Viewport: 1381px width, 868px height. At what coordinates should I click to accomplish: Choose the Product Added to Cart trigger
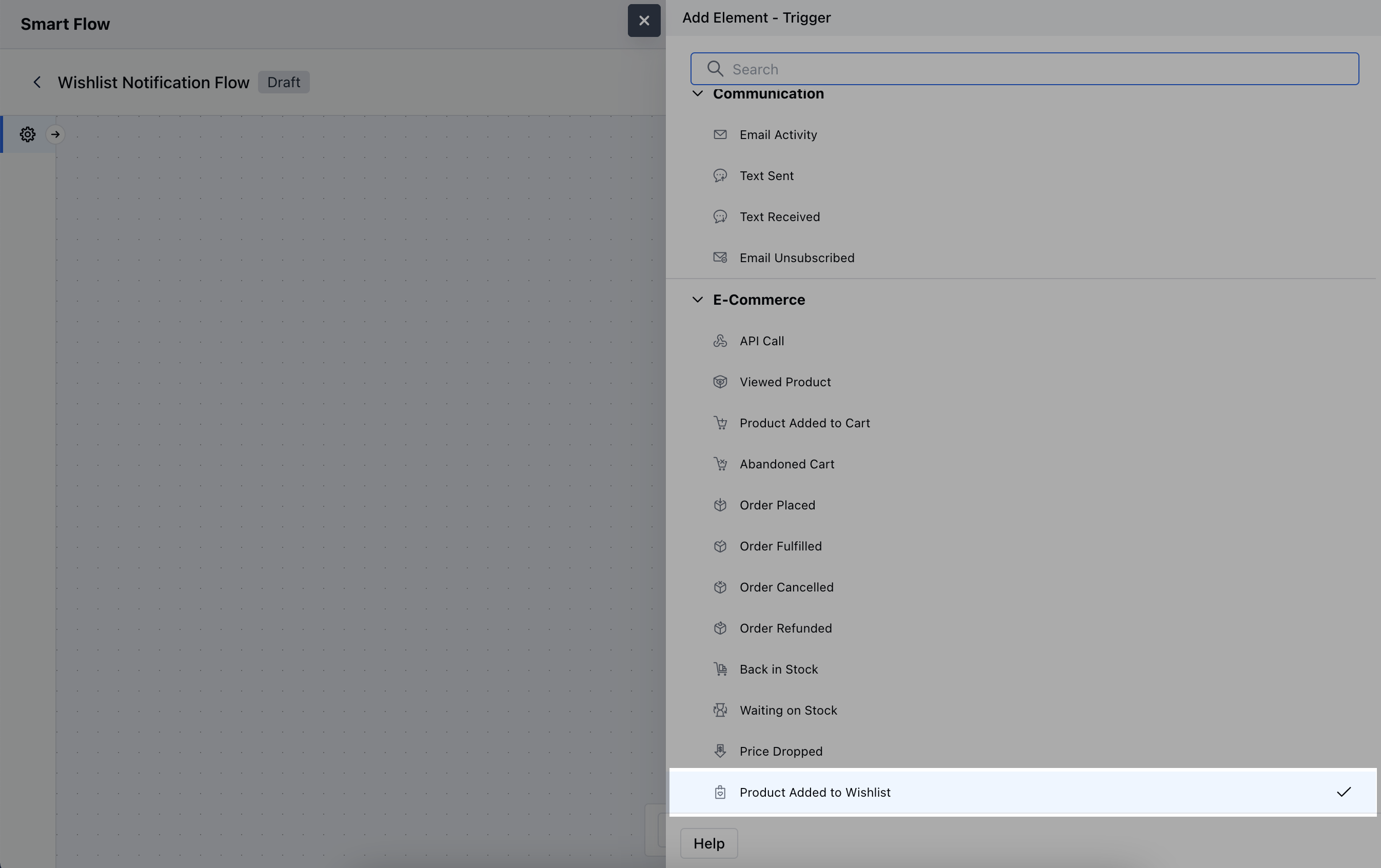(x=804, y=423)
